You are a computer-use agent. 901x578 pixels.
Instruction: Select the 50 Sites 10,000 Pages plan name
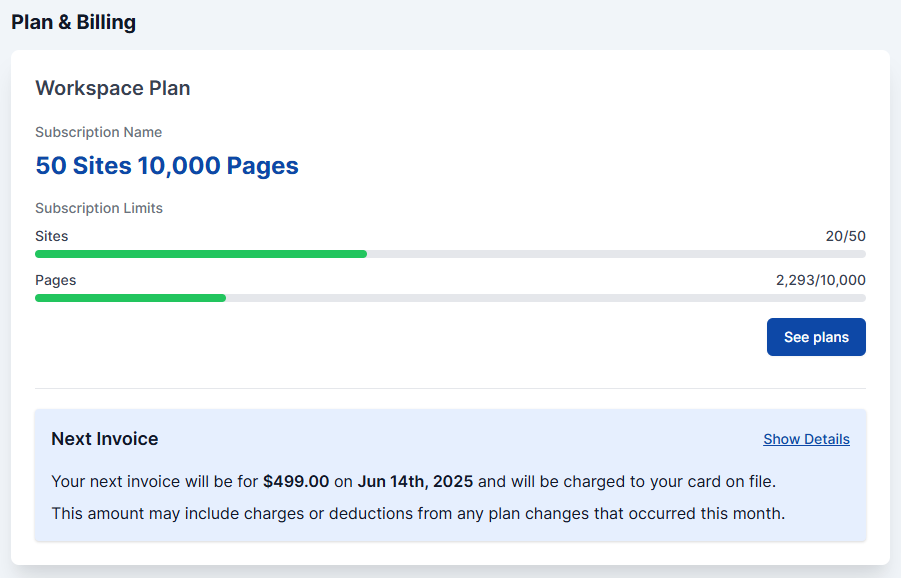(167, 166)
